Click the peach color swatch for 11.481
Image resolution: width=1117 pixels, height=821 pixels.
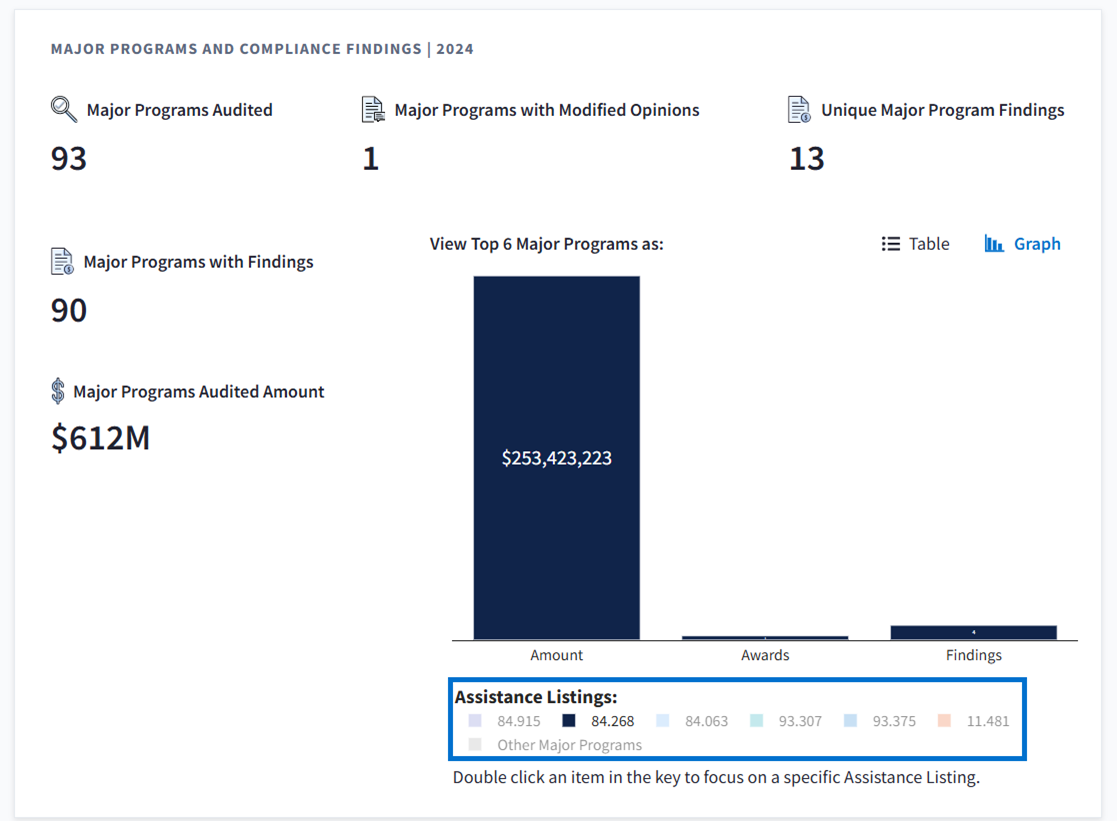945,721
